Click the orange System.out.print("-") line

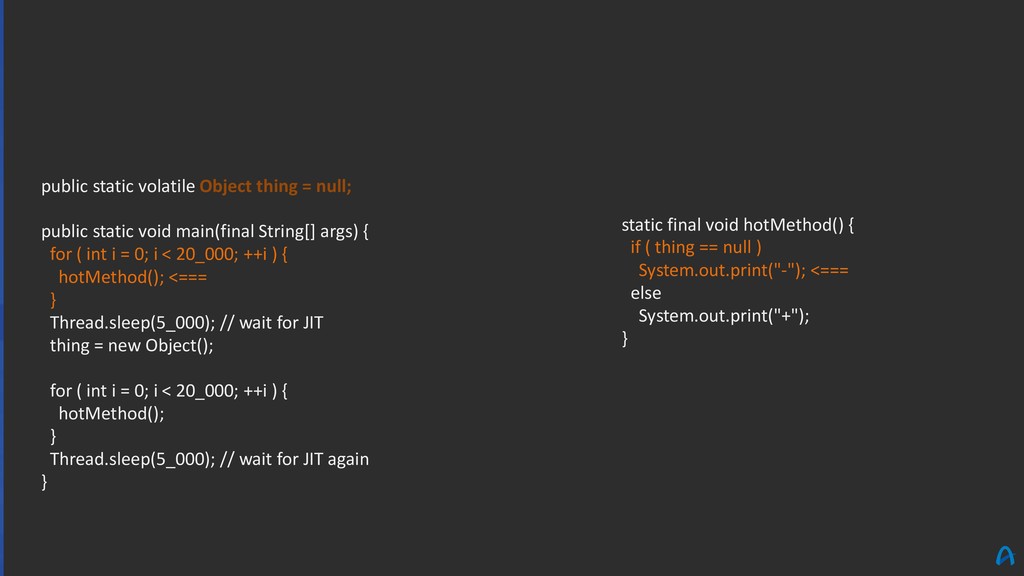tap(743, 270)
